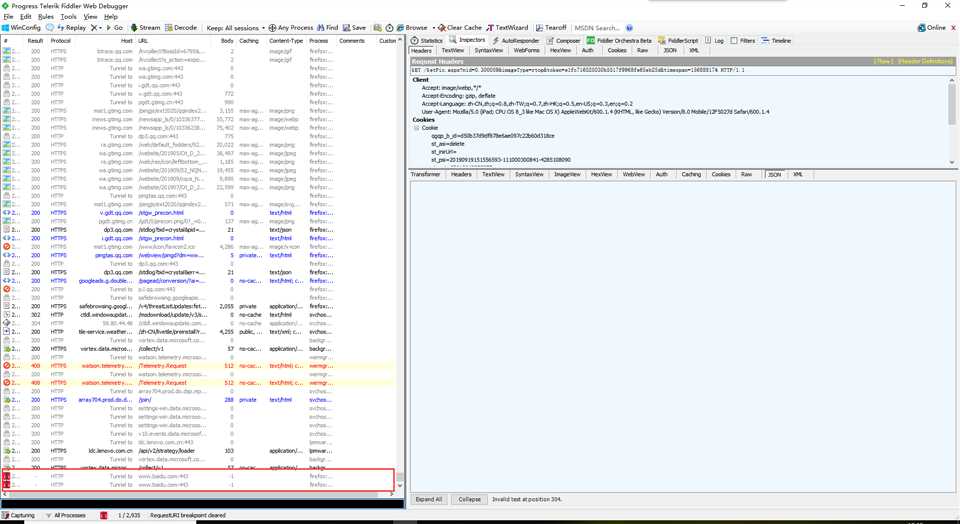The image size is (960, 524).
Task: Switch to the Statistics tab
Action: [427, 40]
